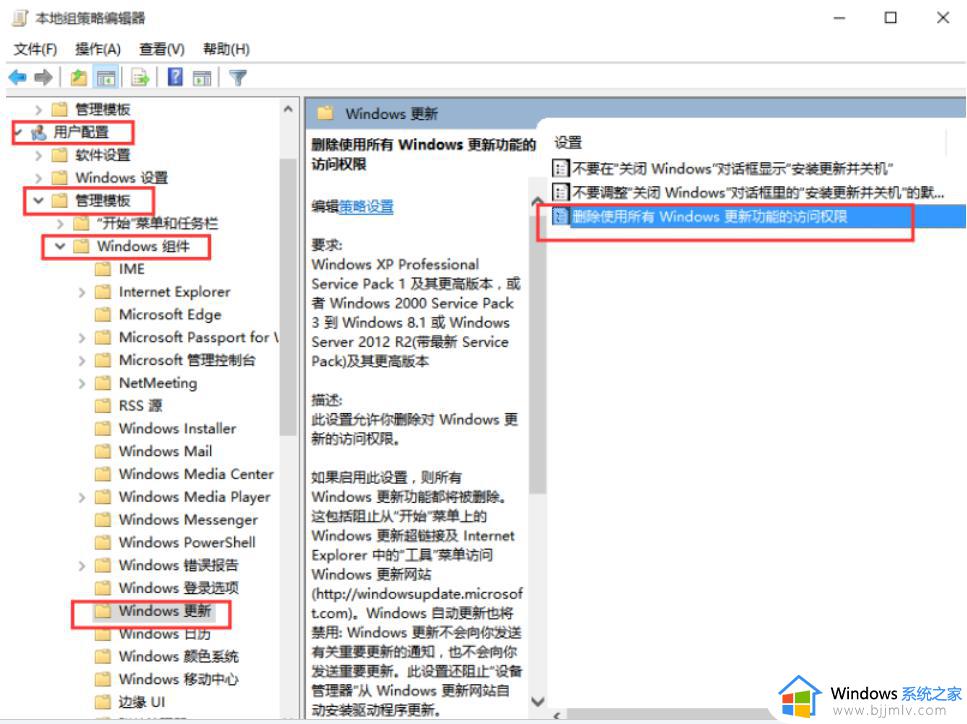
Task: Open the 操作(A) menu
Action: pyautogui.click(x=98, y=49)
